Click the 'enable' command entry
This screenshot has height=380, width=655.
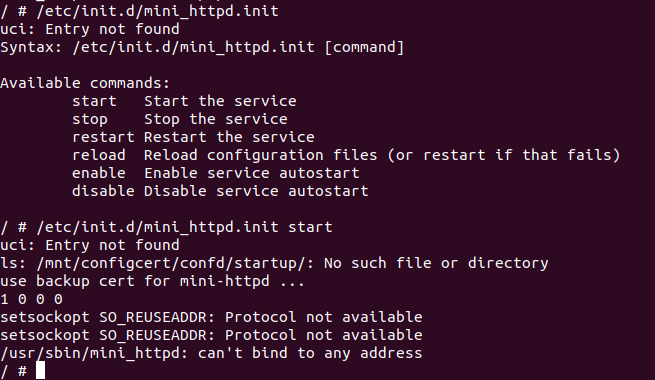click(x=99, y=173)
